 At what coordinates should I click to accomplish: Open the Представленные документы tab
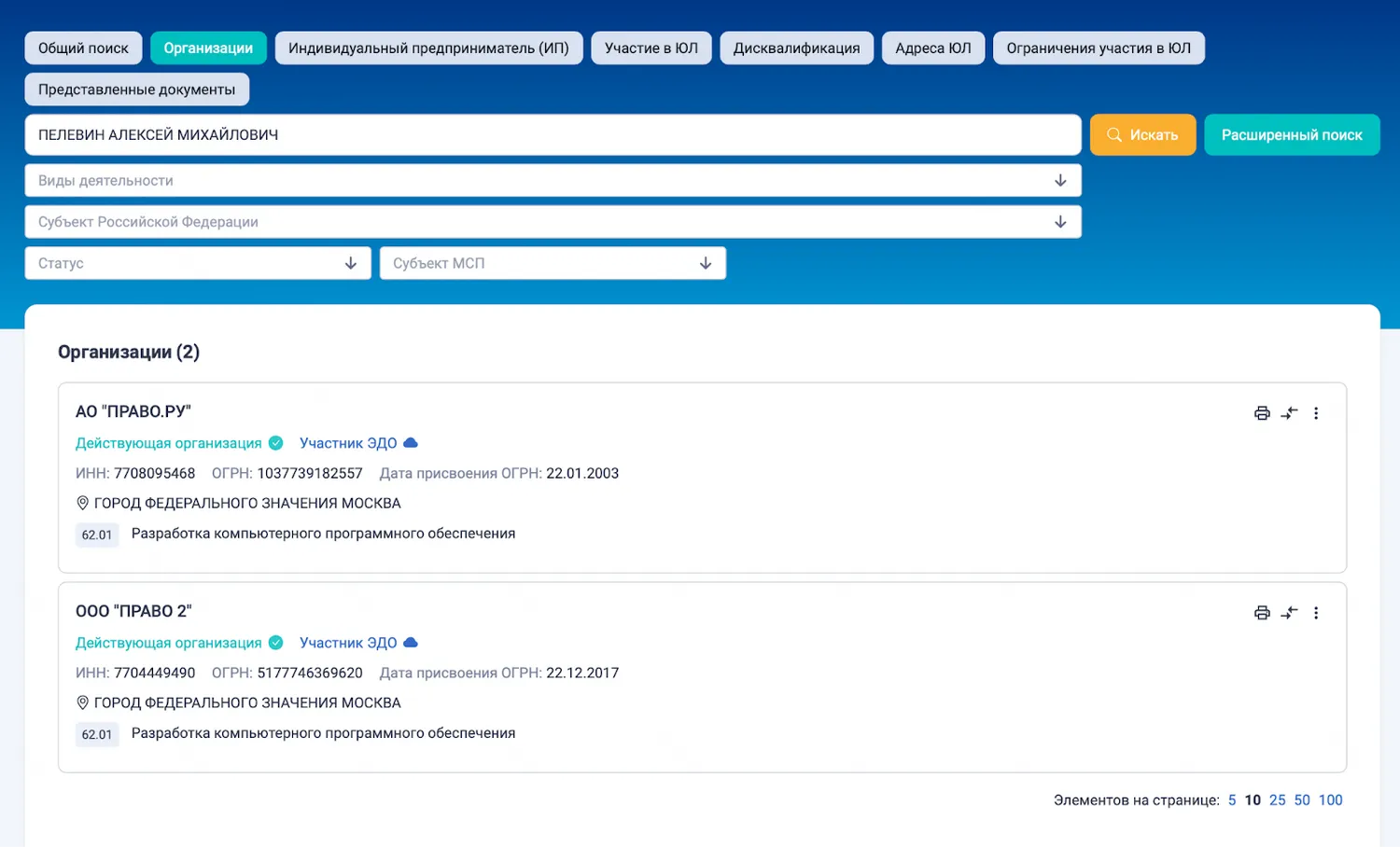pyautogui.click(x=136, y=90)
